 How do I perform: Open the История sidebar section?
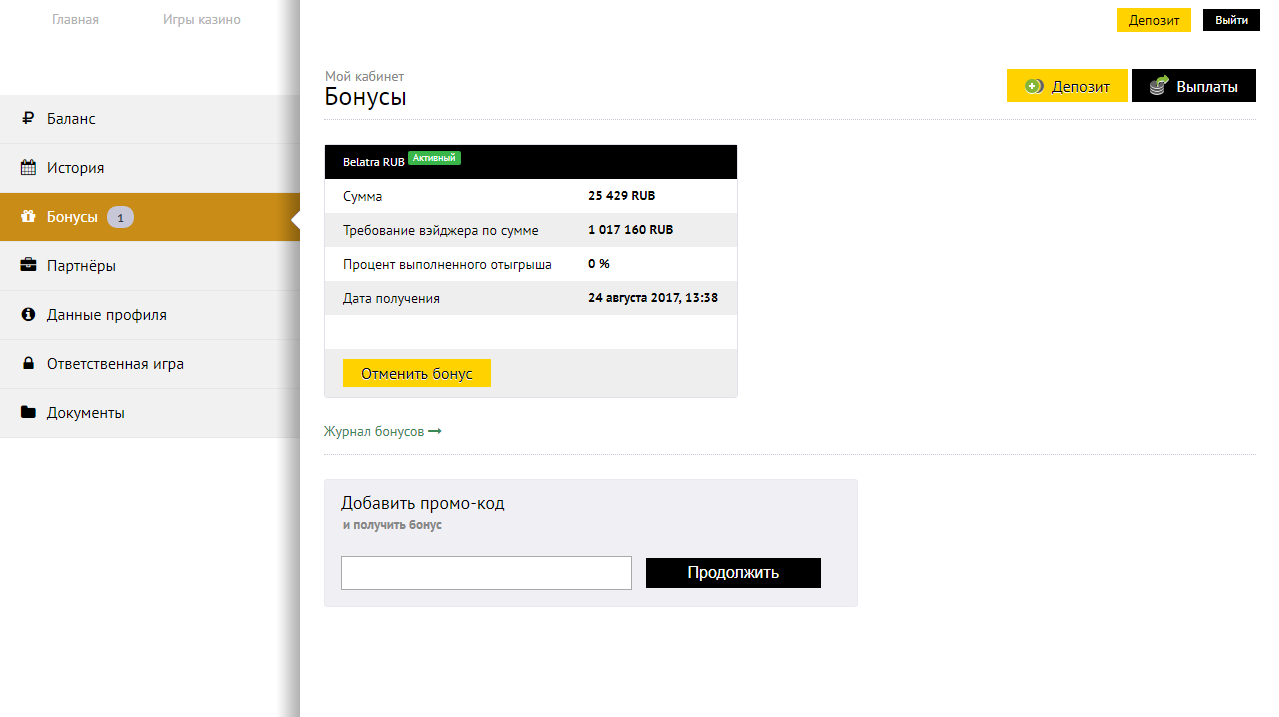point(150,168)
